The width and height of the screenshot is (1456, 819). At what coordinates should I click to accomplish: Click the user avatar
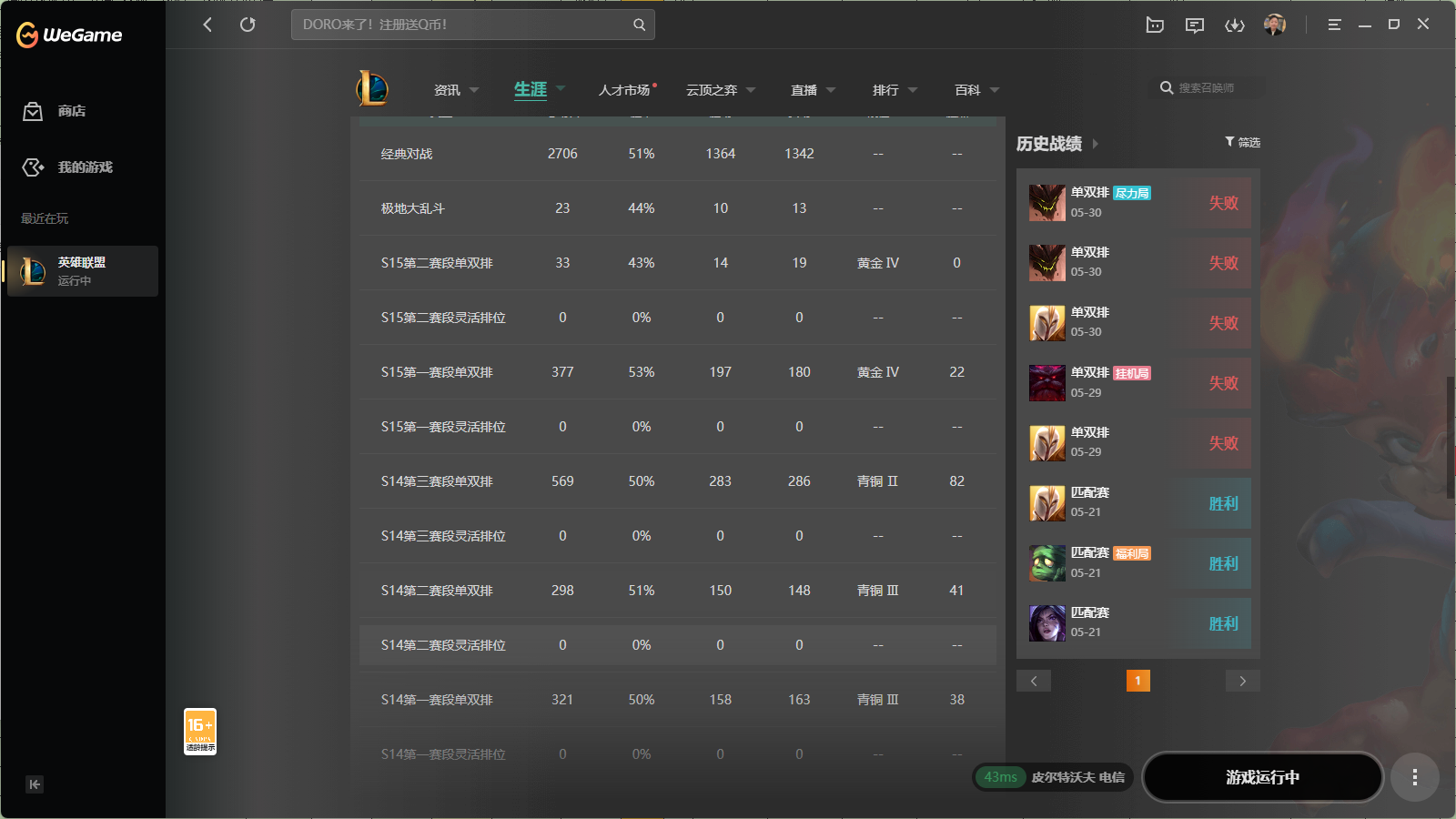pos(1275,25)
